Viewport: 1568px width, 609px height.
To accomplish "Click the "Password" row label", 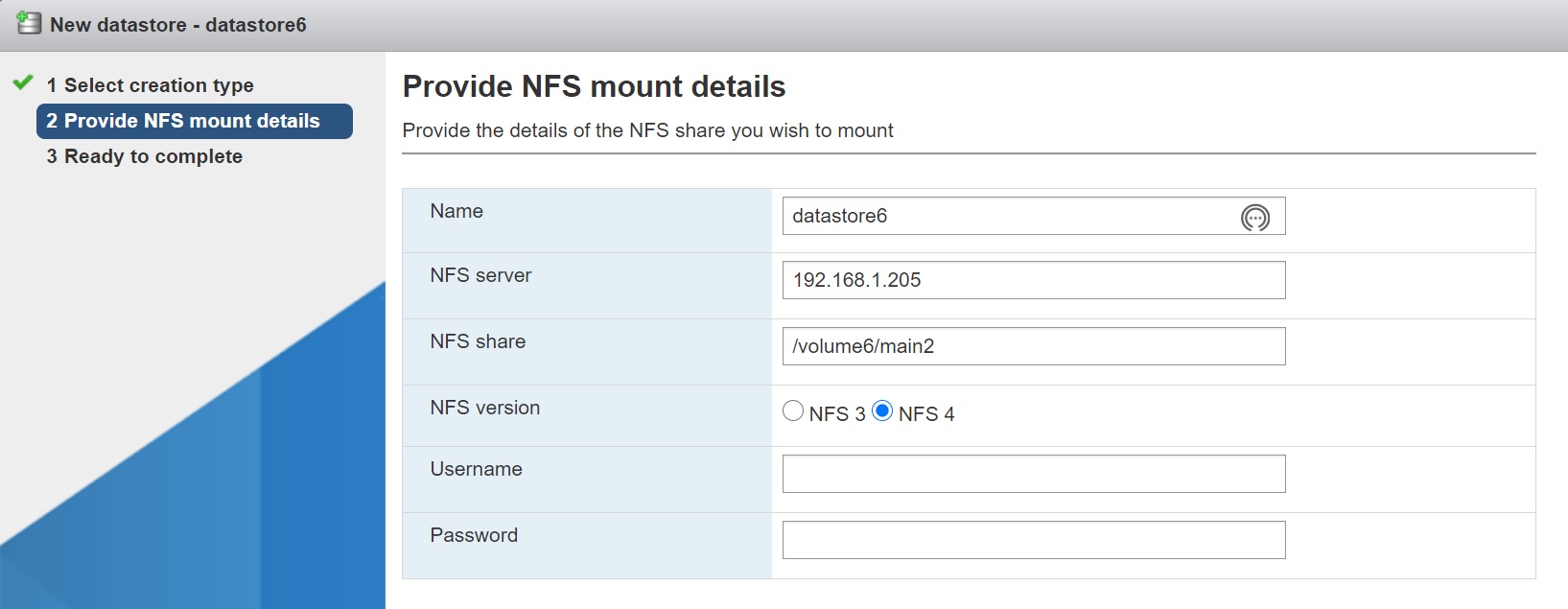I will click(x=474, y=535).
